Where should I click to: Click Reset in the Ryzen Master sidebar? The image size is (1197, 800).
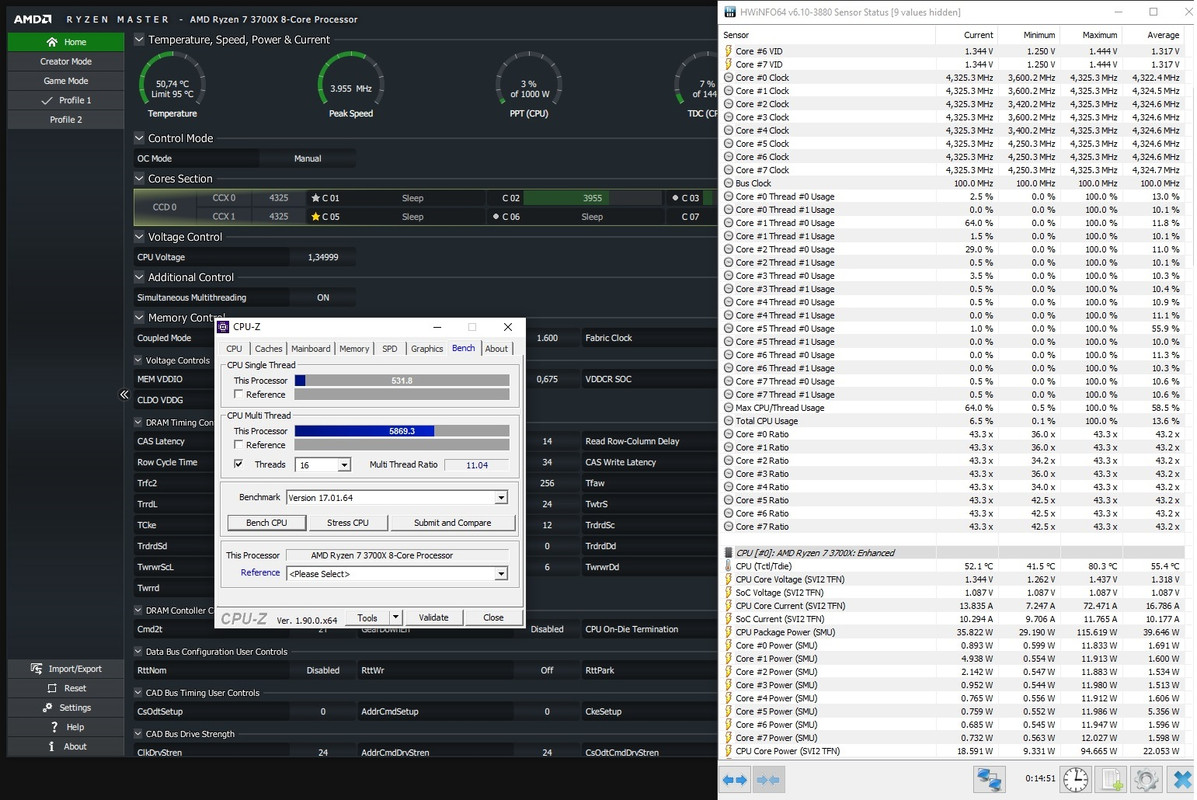(x=66, y=689)
